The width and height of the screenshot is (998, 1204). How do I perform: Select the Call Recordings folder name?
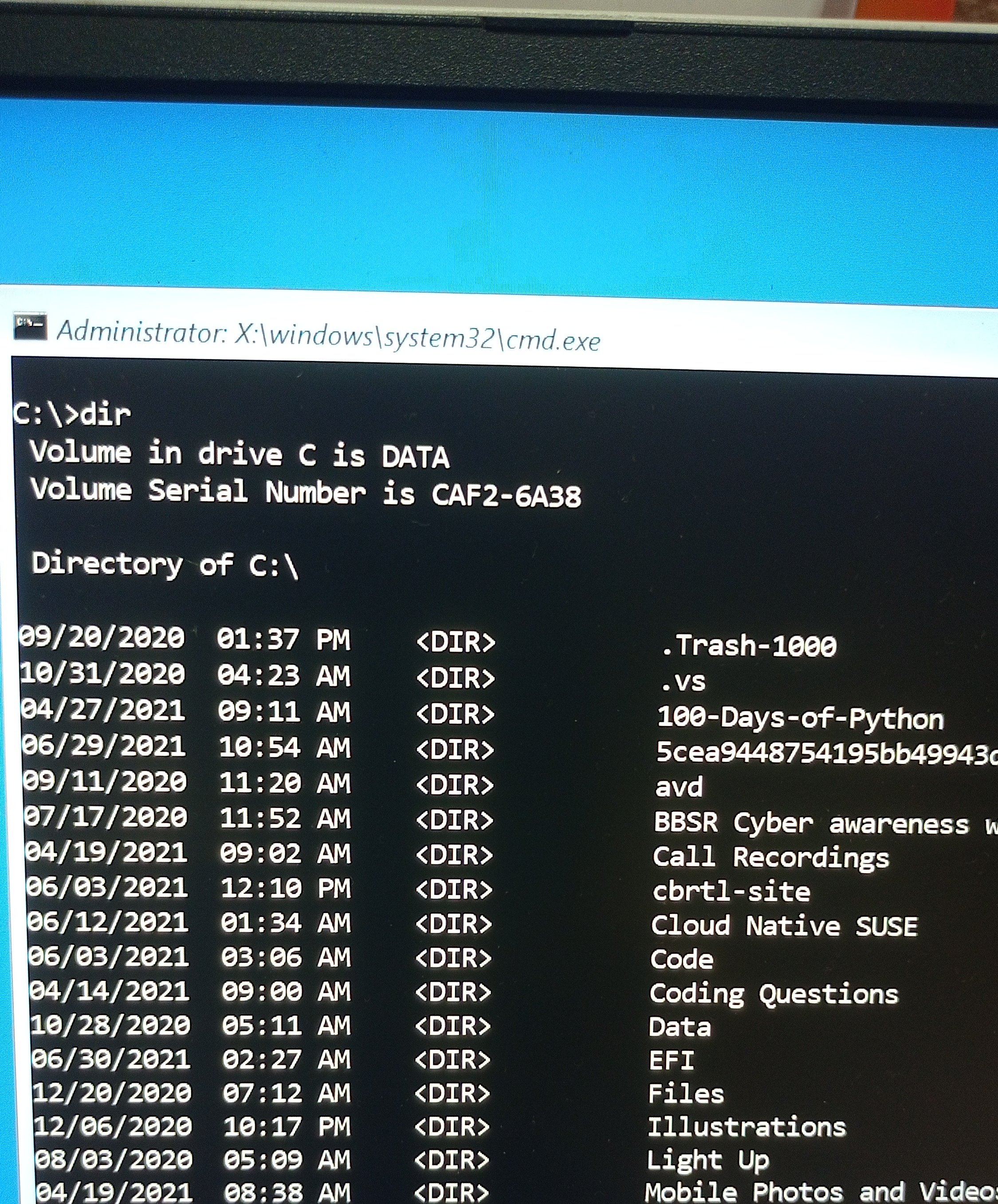point(771,859)
